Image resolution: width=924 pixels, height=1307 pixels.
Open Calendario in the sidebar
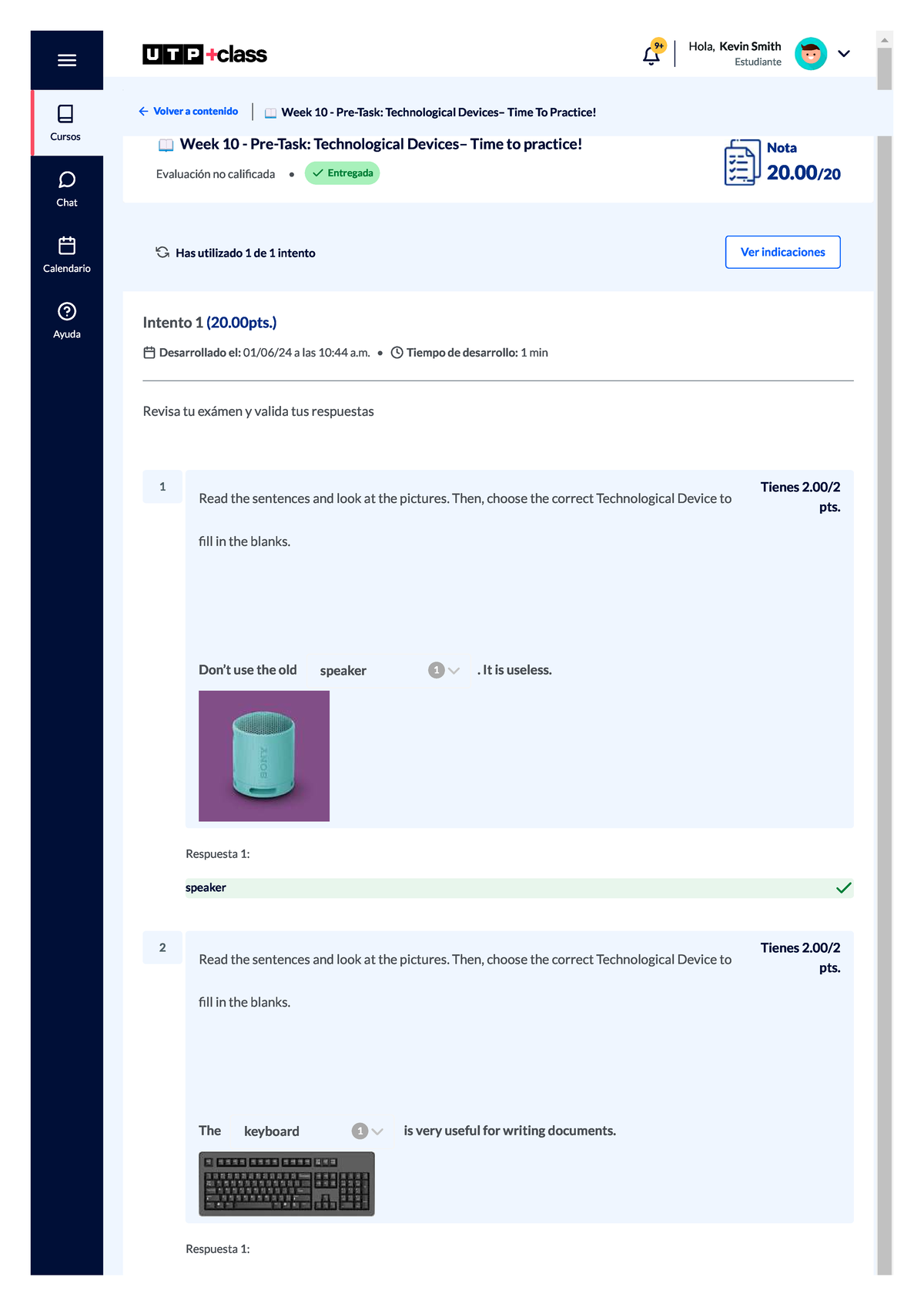coord(67,255)
